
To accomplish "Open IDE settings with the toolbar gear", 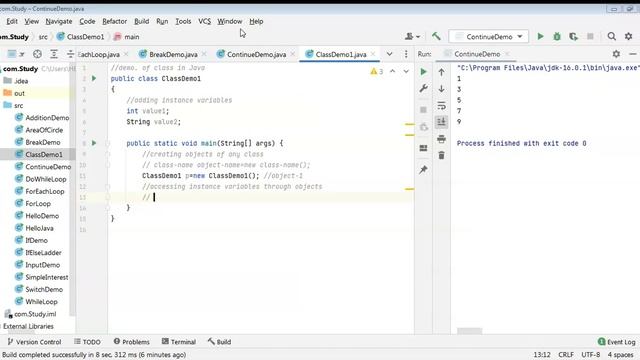I will coord(629,37).
